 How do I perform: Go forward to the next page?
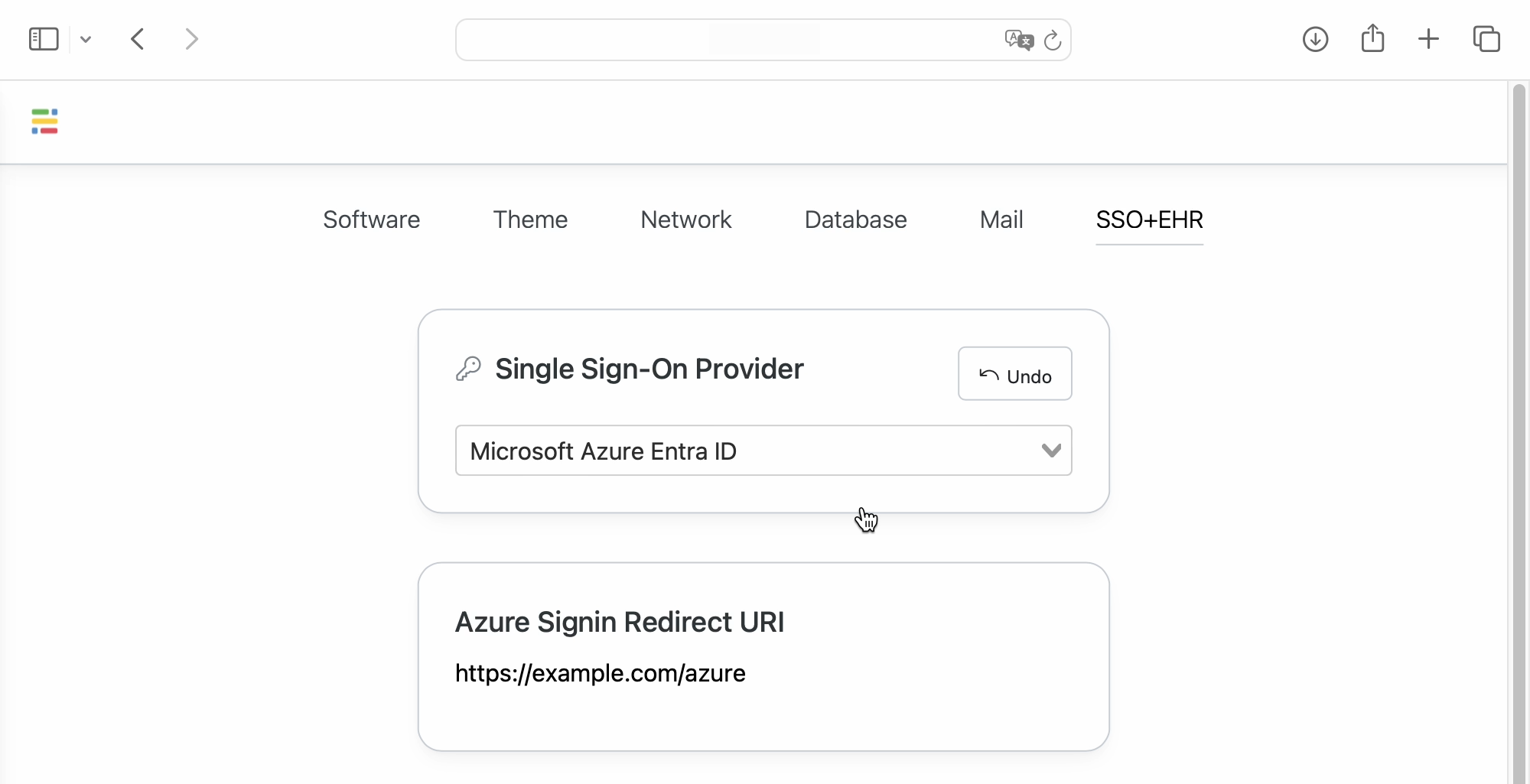[191, 39]
